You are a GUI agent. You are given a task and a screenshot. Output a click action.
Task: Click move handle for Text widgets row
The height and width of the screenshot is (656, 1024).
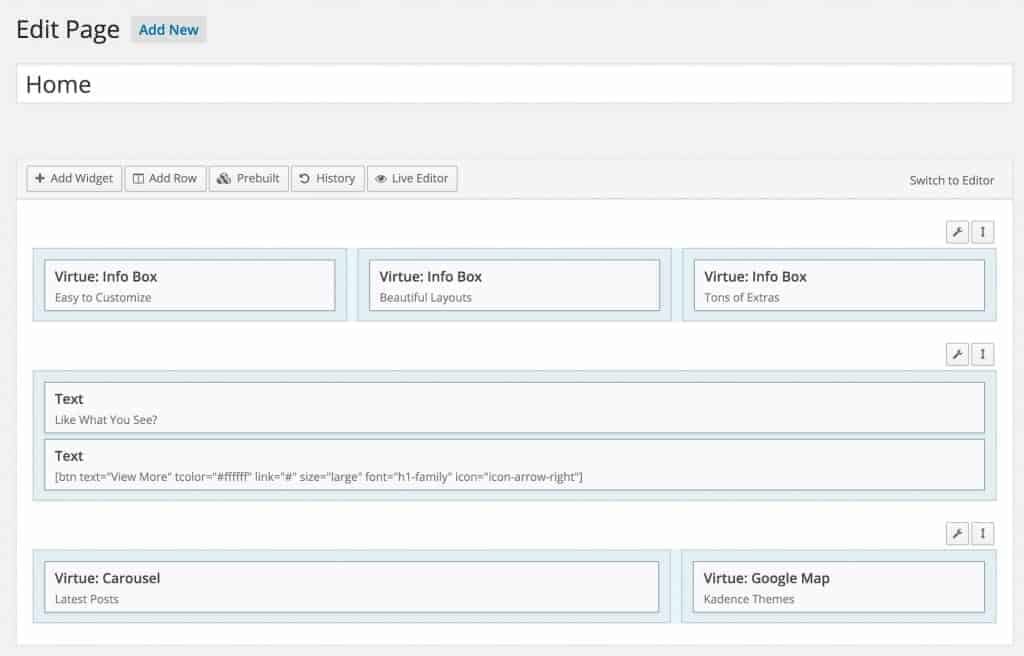982,354
